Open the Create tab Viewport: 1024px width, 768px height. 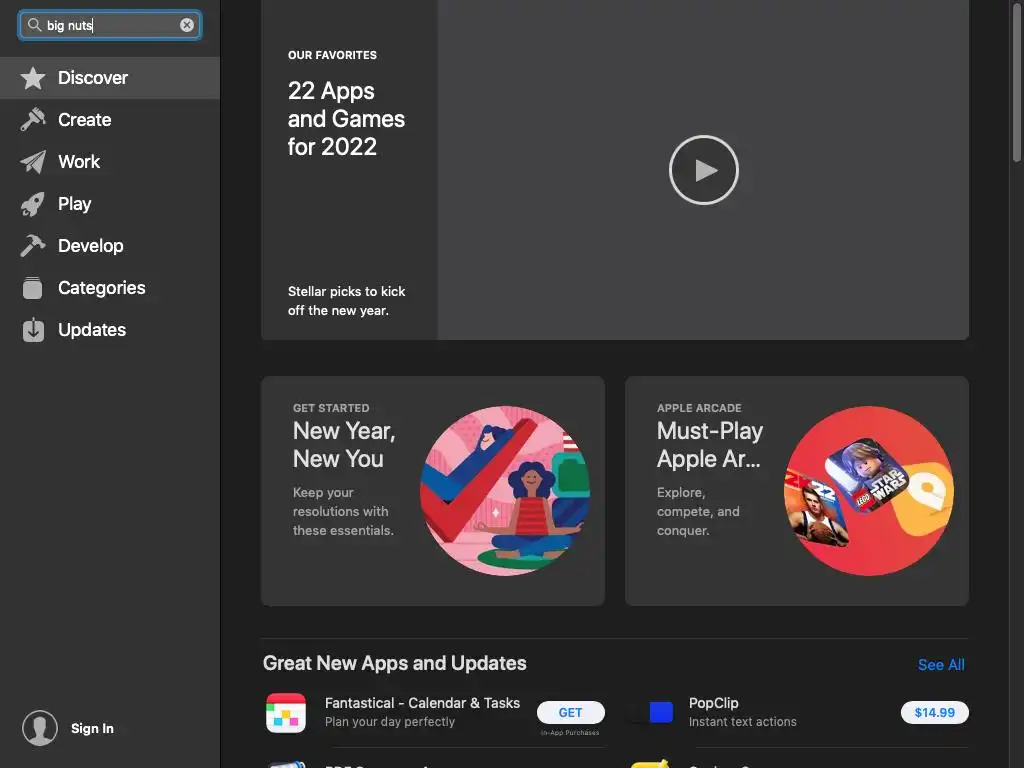[x=110, y=120]
